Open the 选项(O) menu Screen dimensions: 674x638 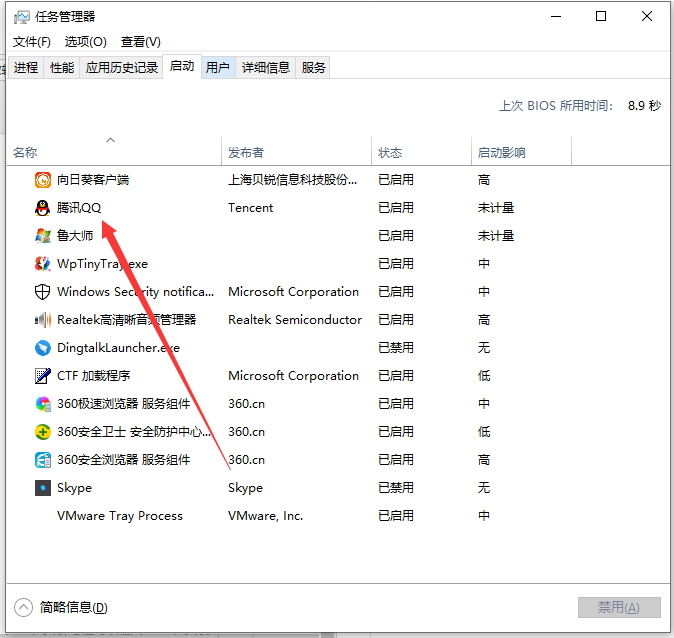coord(86,41)
